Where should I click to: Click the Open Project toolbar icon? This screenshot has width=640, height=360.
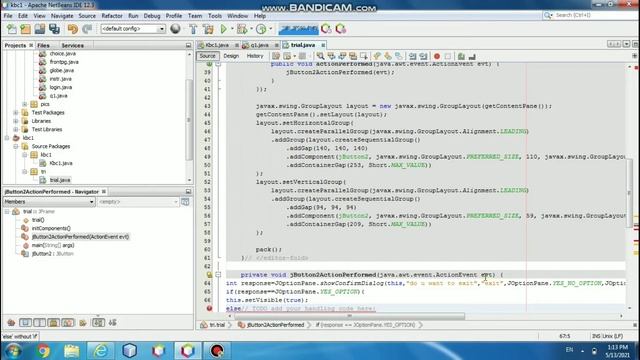coord(40,29)
